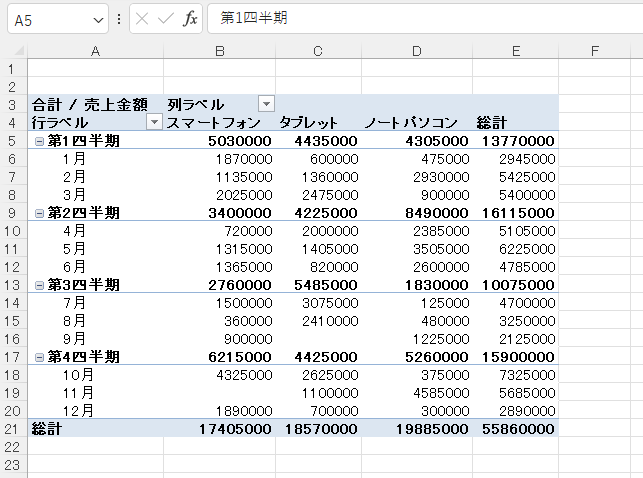Click the 総計 column label in row 4
The image size is (643, 478).
[515, 123]
